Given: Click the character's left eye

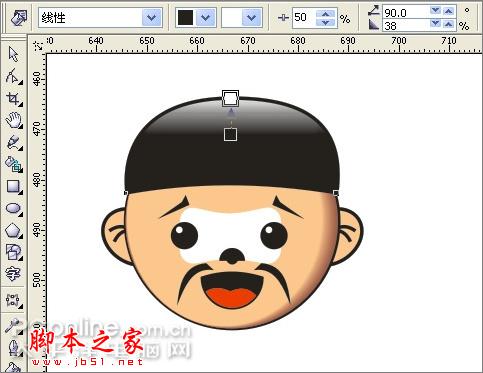Looking at the screenshot, I should click(x=184, y=236).
